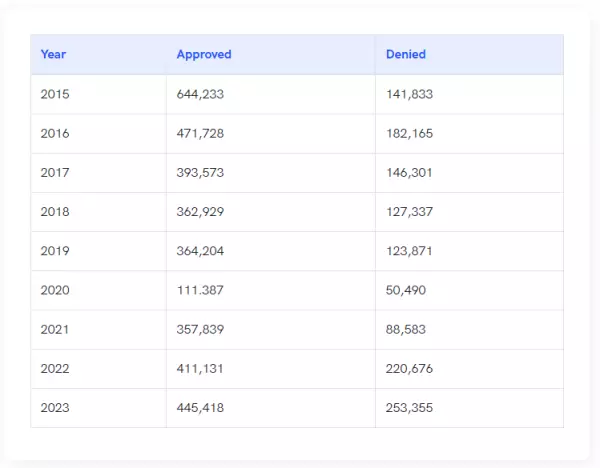Click approved value 411,131

200,369
